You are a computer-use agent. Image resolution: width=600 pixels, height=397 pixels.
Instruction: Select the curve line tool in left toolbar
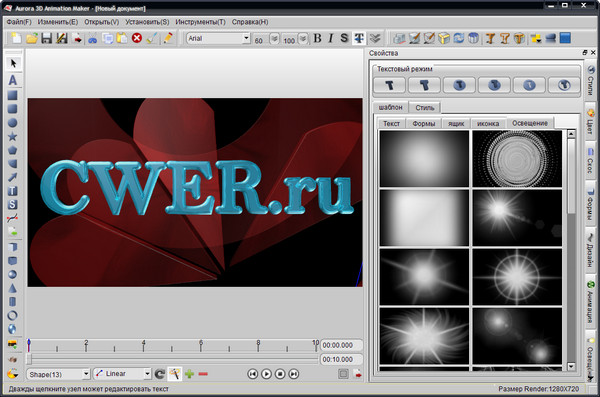[13, 218]
